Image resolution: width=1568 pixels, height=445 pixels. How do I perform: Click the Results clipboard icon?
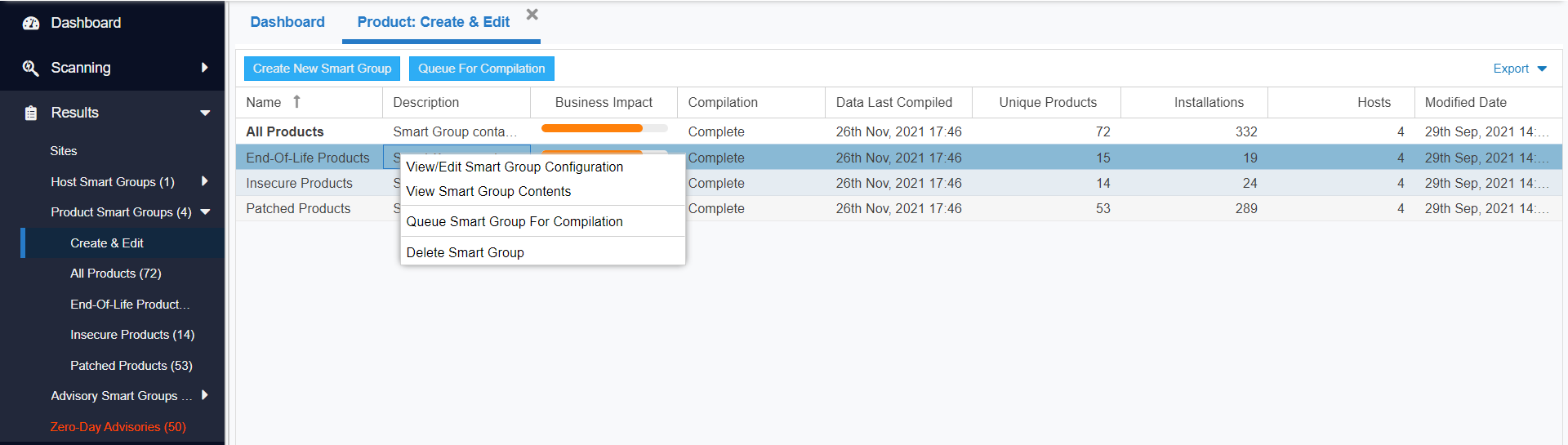31,113
